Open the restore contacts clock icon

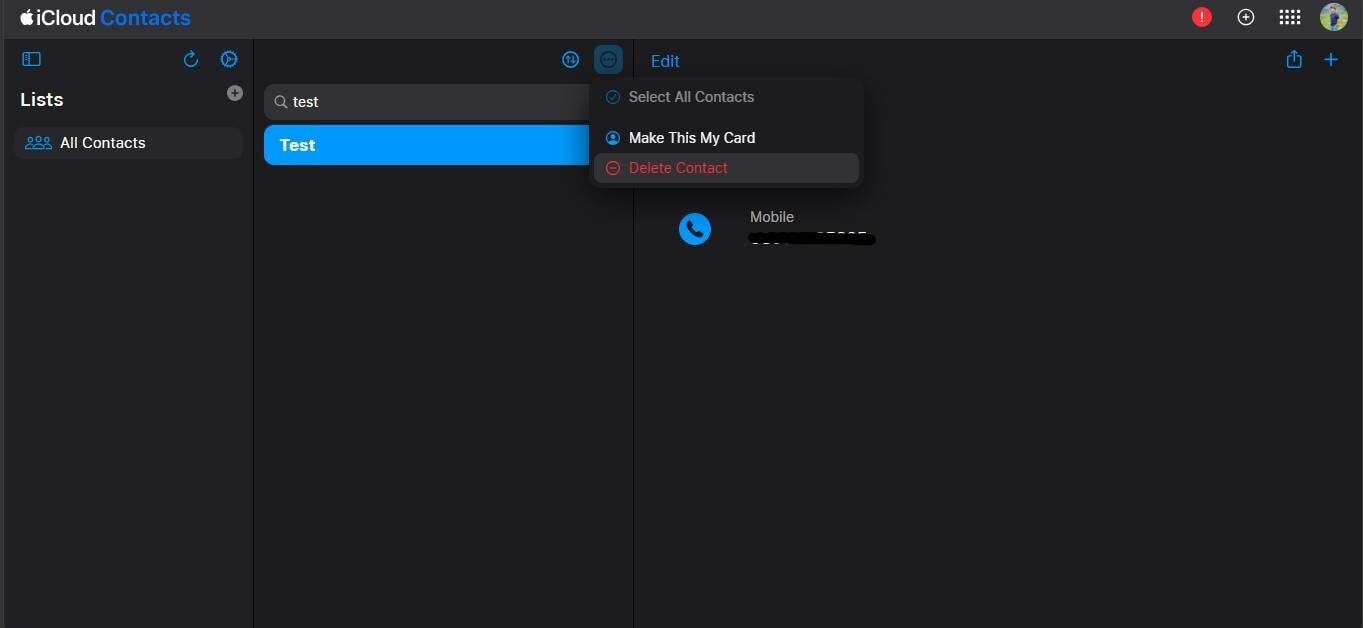point(229,59)
